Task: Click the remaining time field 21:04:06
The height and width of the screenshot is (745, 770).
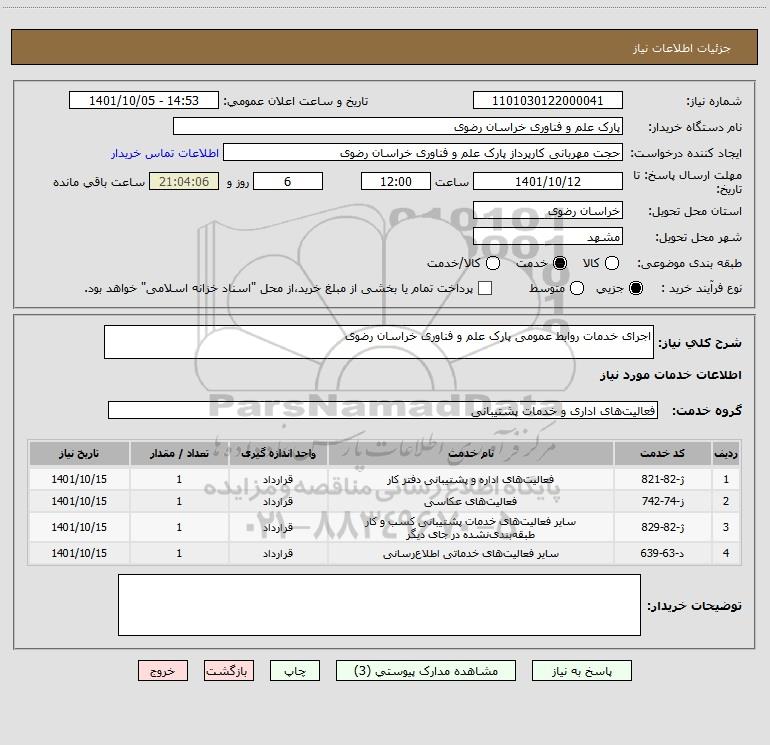Action: click(x=184, y=181)
